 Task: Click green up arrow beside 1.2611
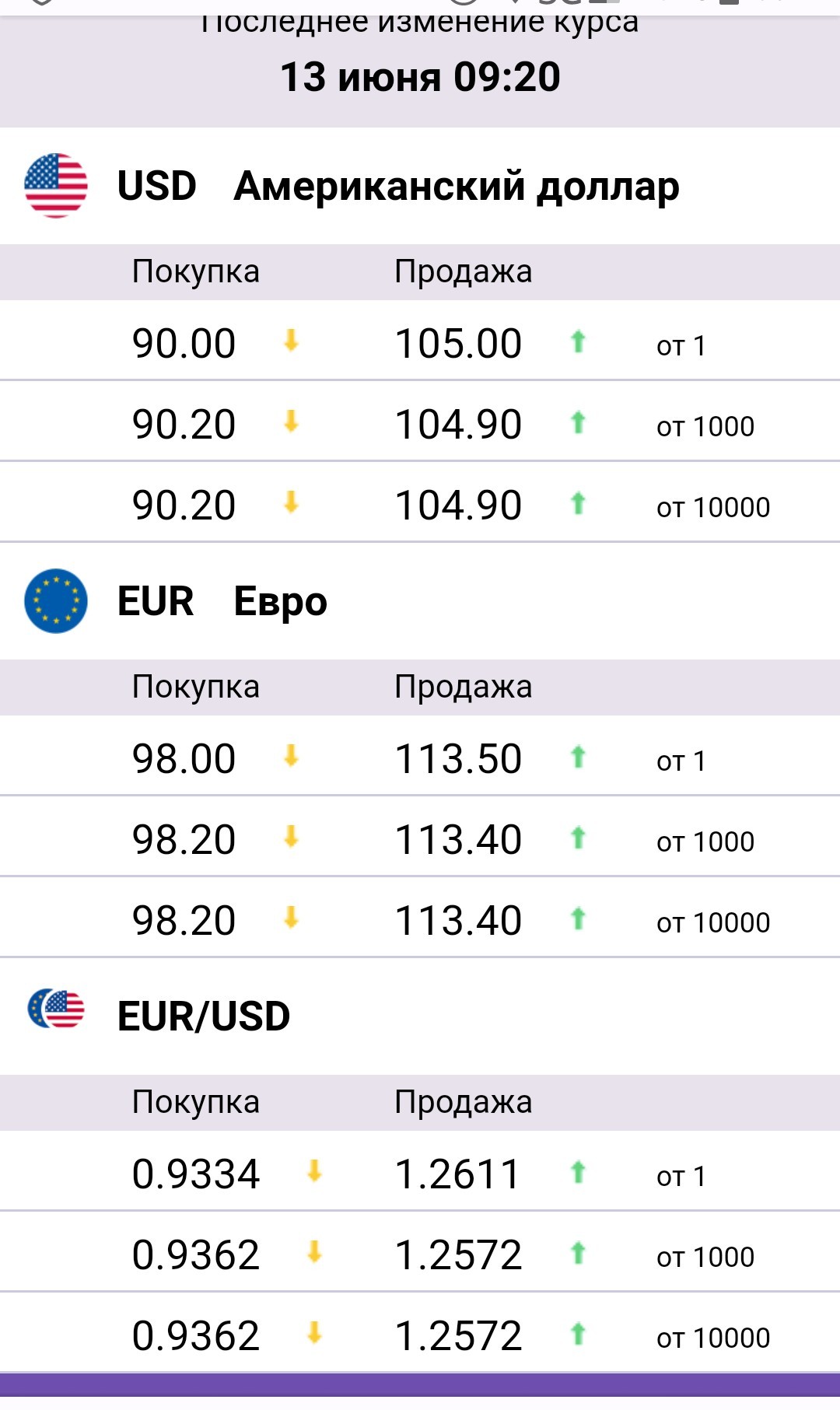(578, 1171)
